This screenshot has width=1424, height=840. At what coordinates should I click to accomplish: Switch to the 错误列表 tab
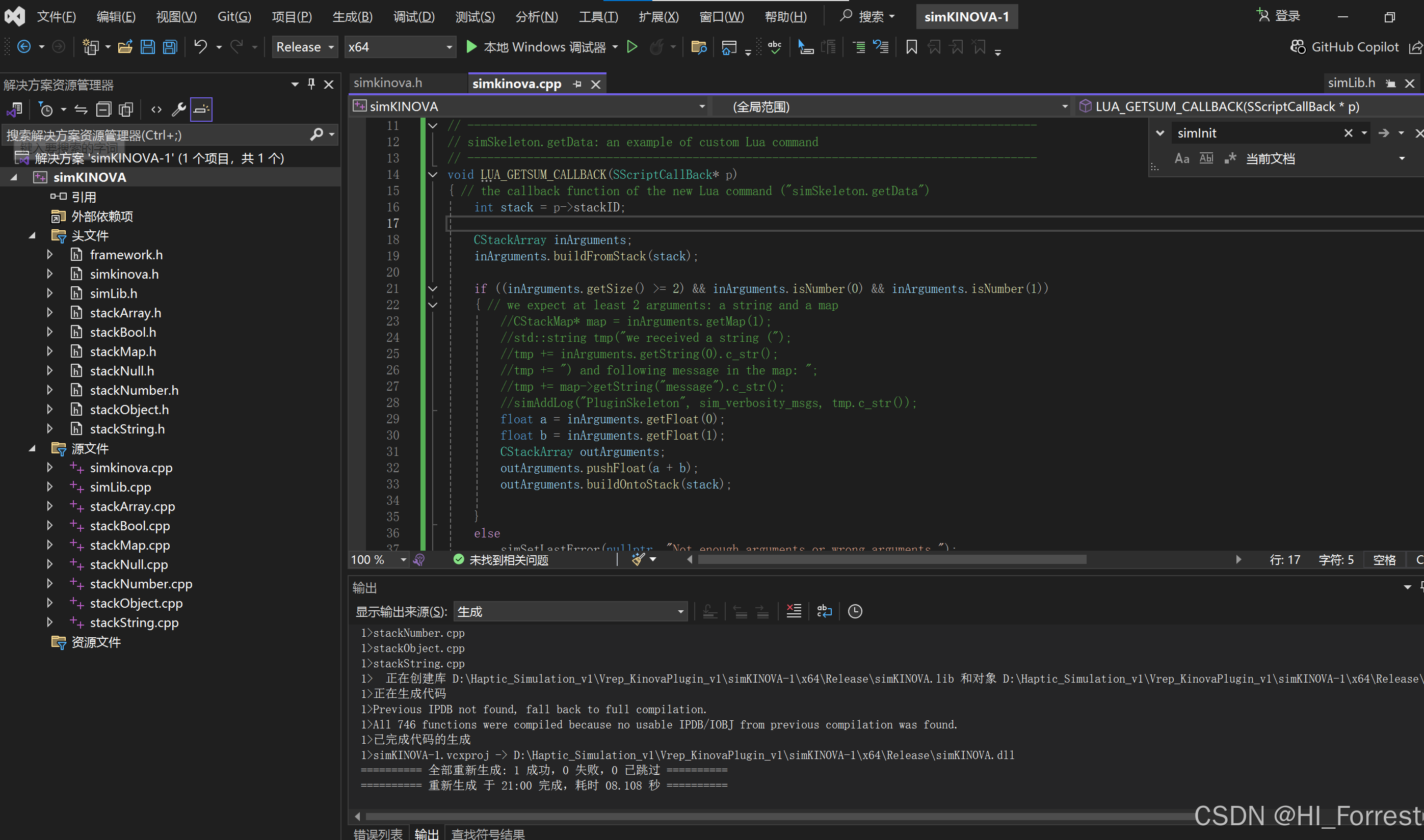[378, 833]
